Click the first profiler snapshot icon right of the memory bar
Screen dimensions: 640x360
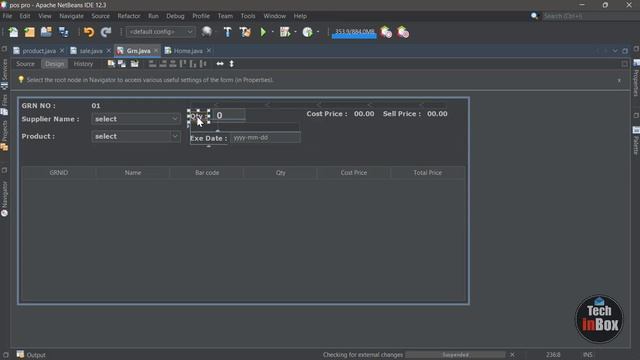pos(386,32)
